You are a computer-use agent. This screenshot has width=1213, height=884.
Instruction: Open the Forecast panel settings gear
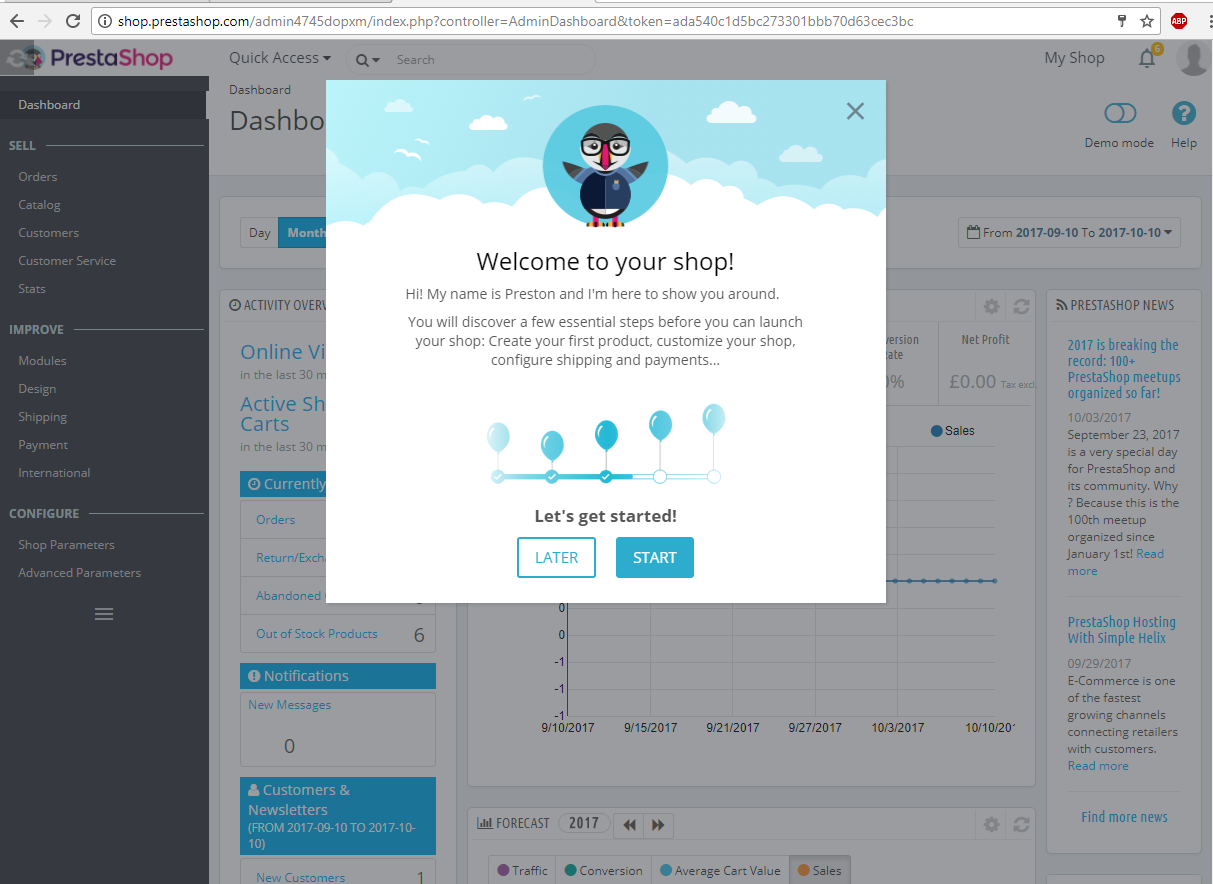click(991, 824)
